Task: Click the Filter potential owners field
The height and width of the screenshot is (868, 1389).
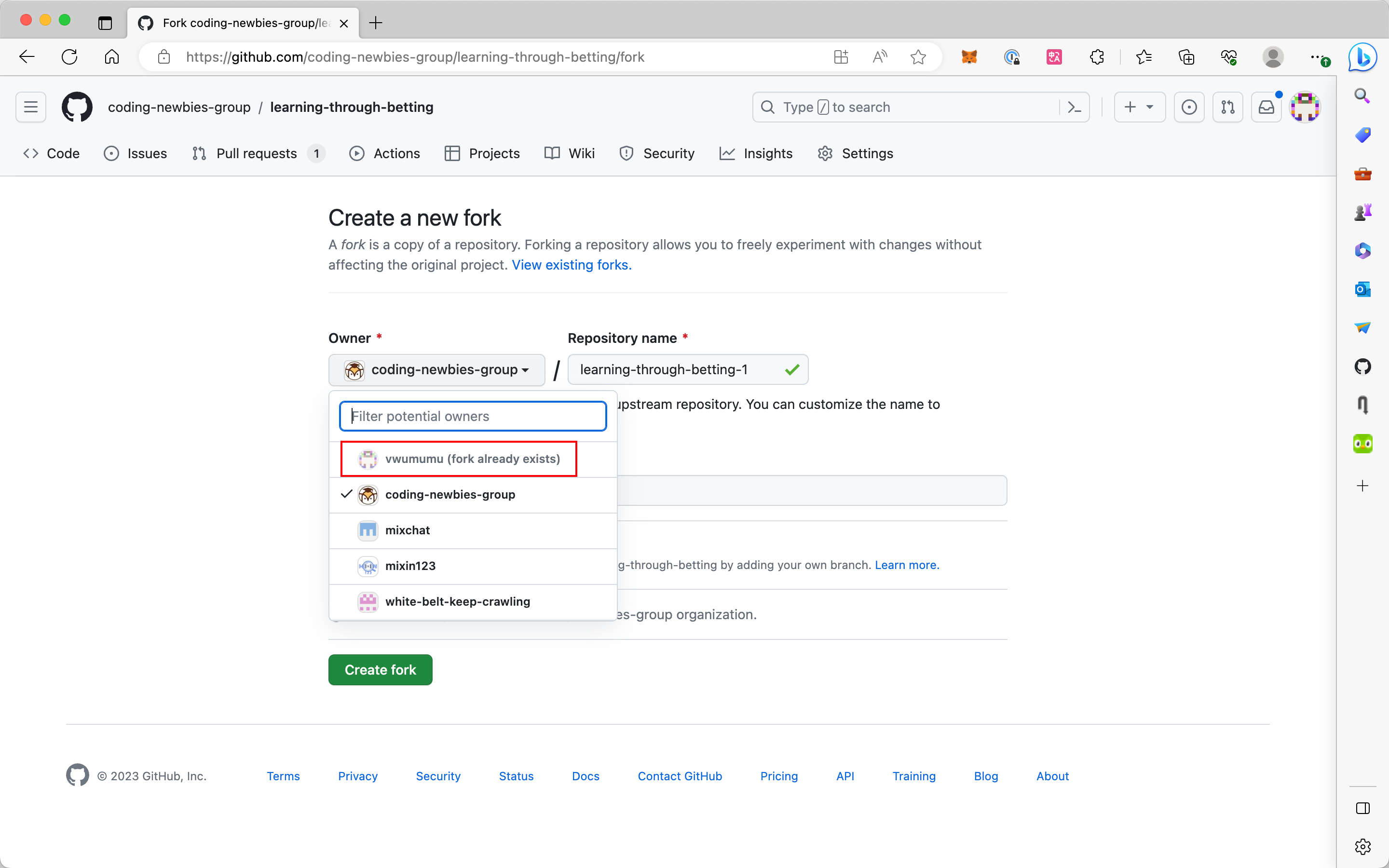Action: [x=472, y=416]
